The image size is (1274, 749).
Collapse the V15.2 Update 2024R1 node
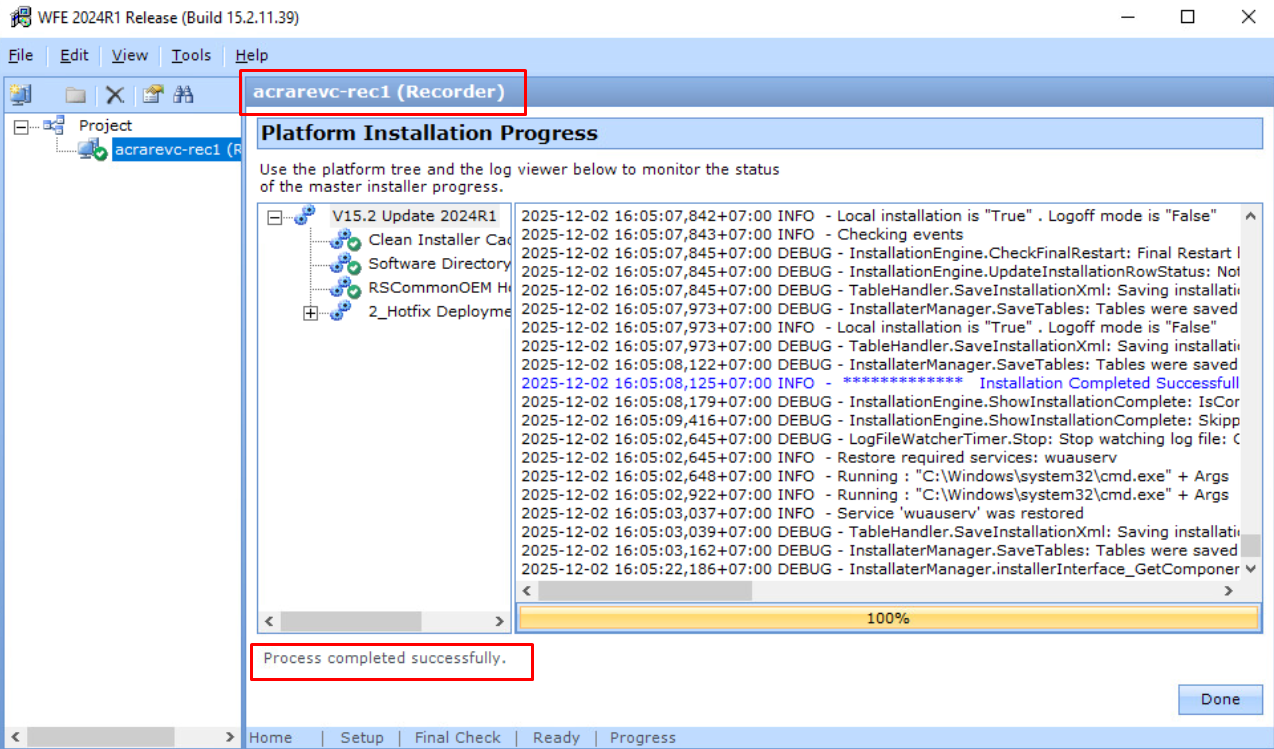coord(275,216)
